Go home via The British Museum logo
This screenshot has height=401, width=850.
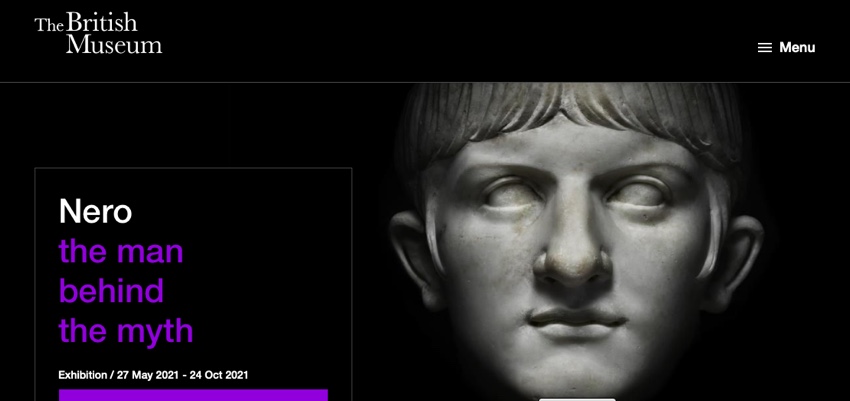pyautogui.click(x=98, y=33)
